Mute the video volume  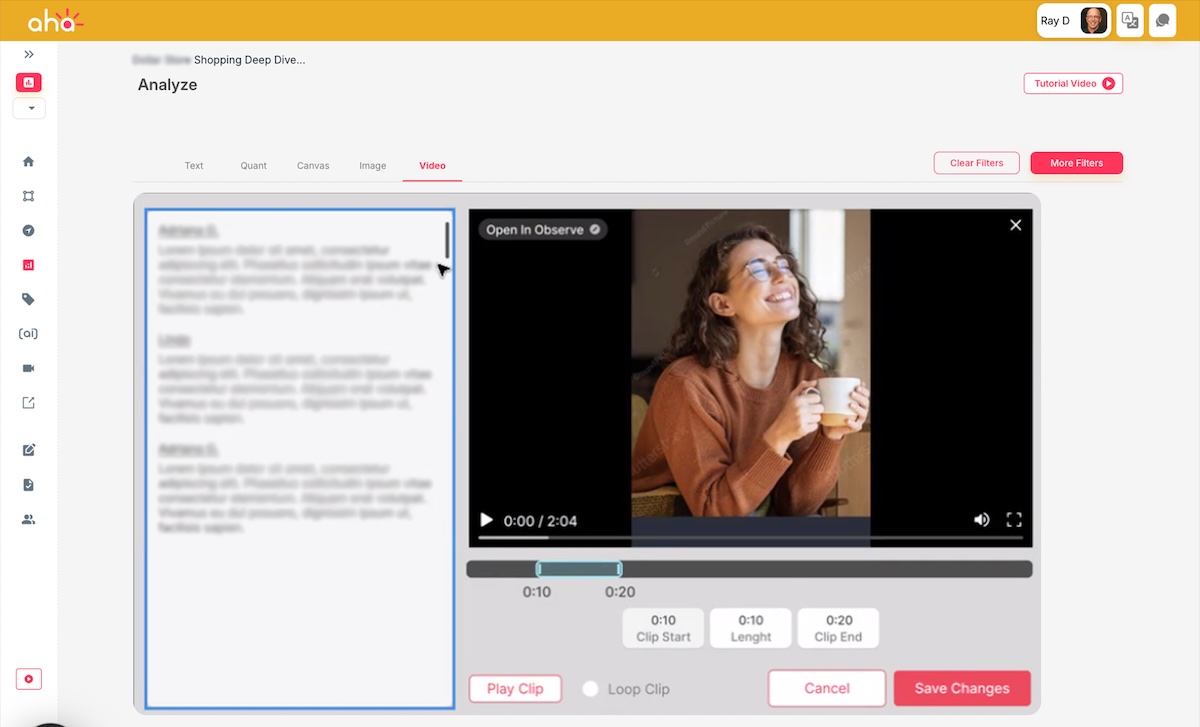[982, 520]
